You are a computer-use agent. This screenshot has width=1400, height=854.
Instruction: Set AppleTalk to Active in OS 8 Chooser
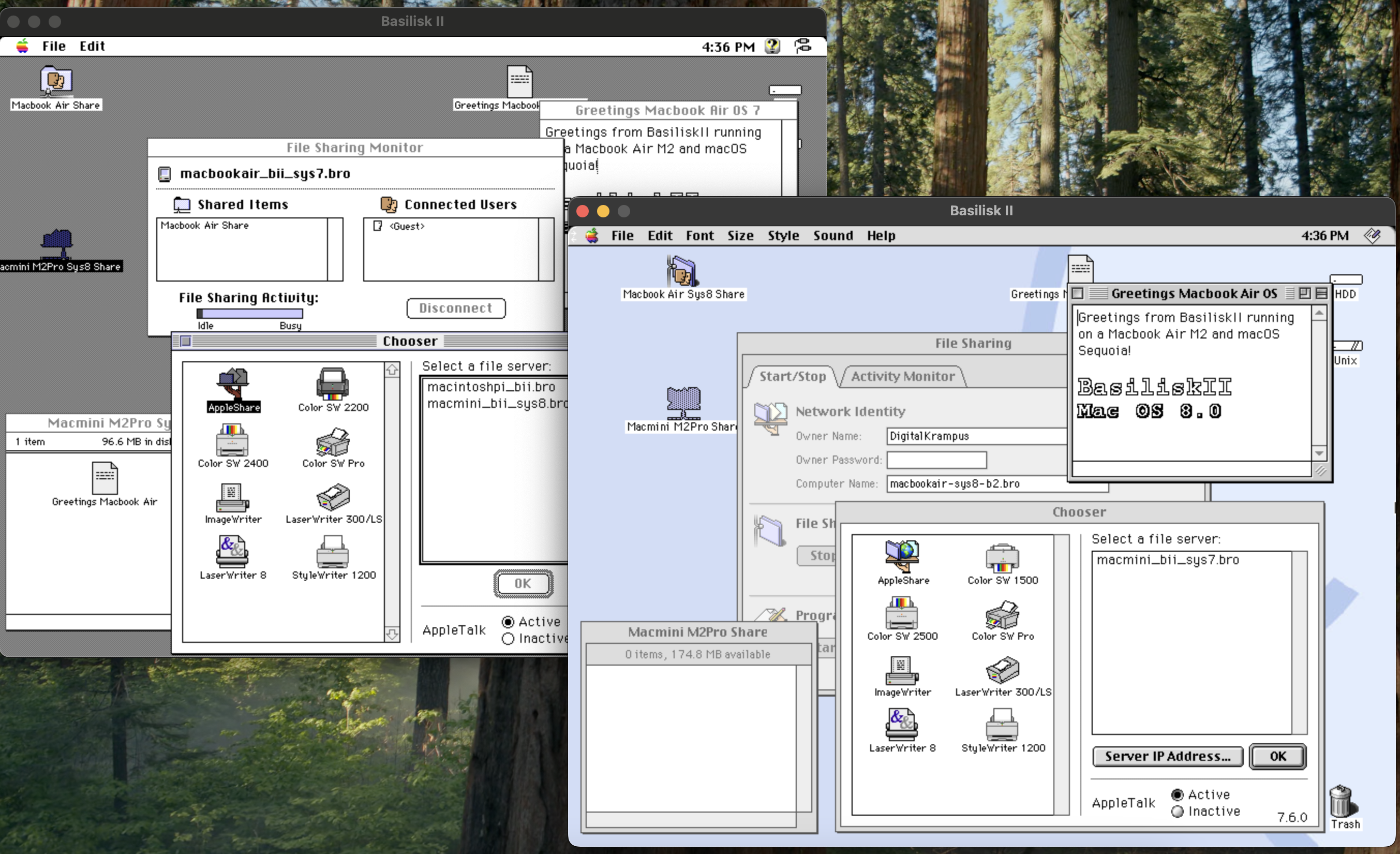(1178, 794)
